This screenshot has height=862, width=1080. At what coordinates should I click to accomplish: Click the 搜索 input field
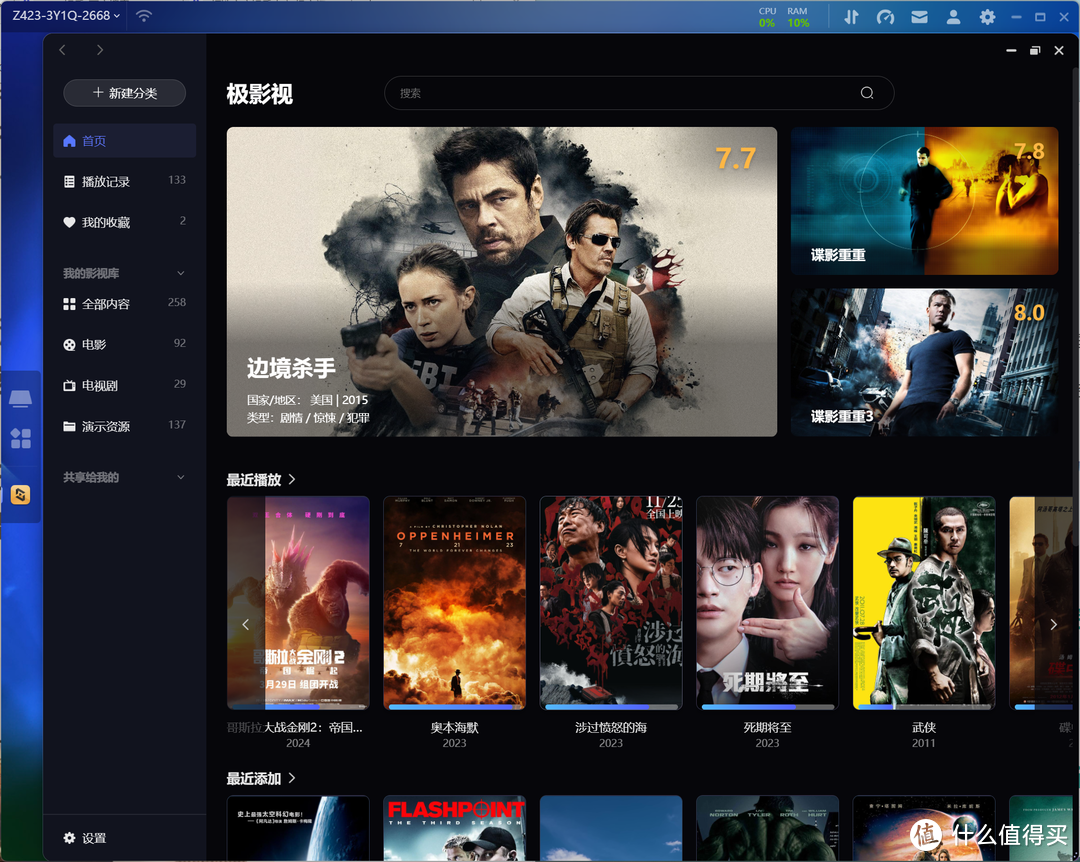(x=620, y=93)
